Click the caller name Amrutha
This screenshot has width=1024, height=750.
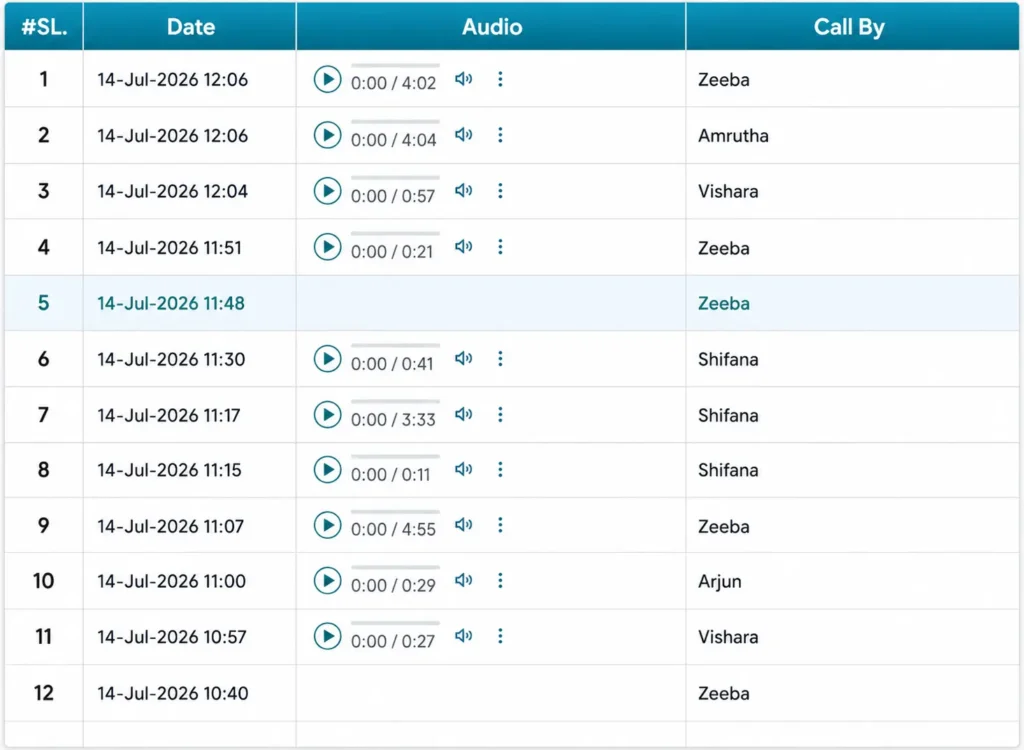[733, 135]
